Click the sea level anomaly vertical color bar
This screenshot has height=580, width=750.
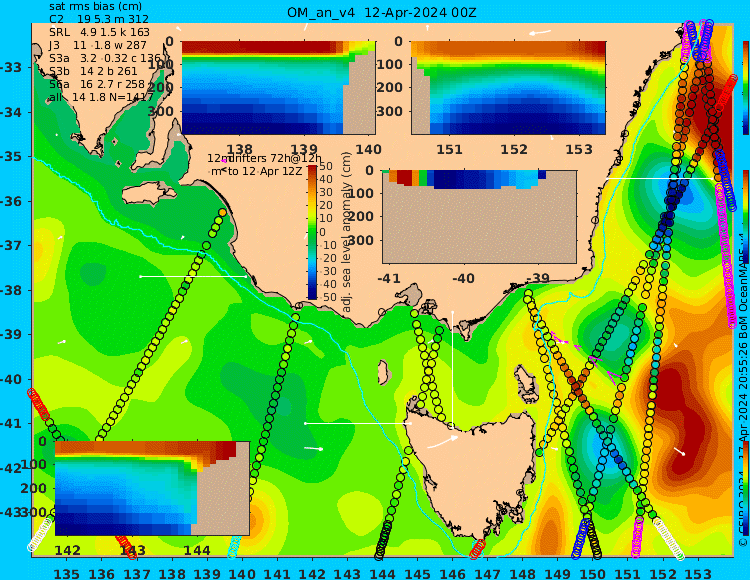point(312,232)
